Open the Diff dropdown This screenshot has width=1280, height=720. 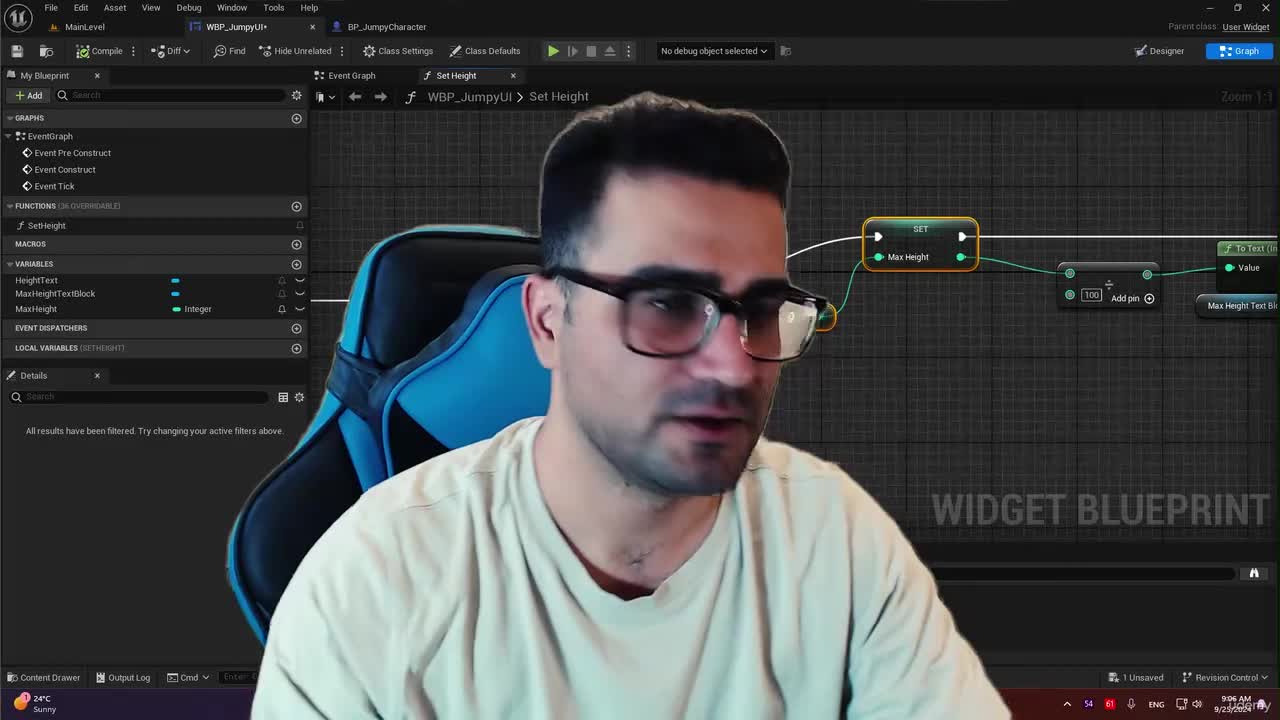click(x=171, y=51)
